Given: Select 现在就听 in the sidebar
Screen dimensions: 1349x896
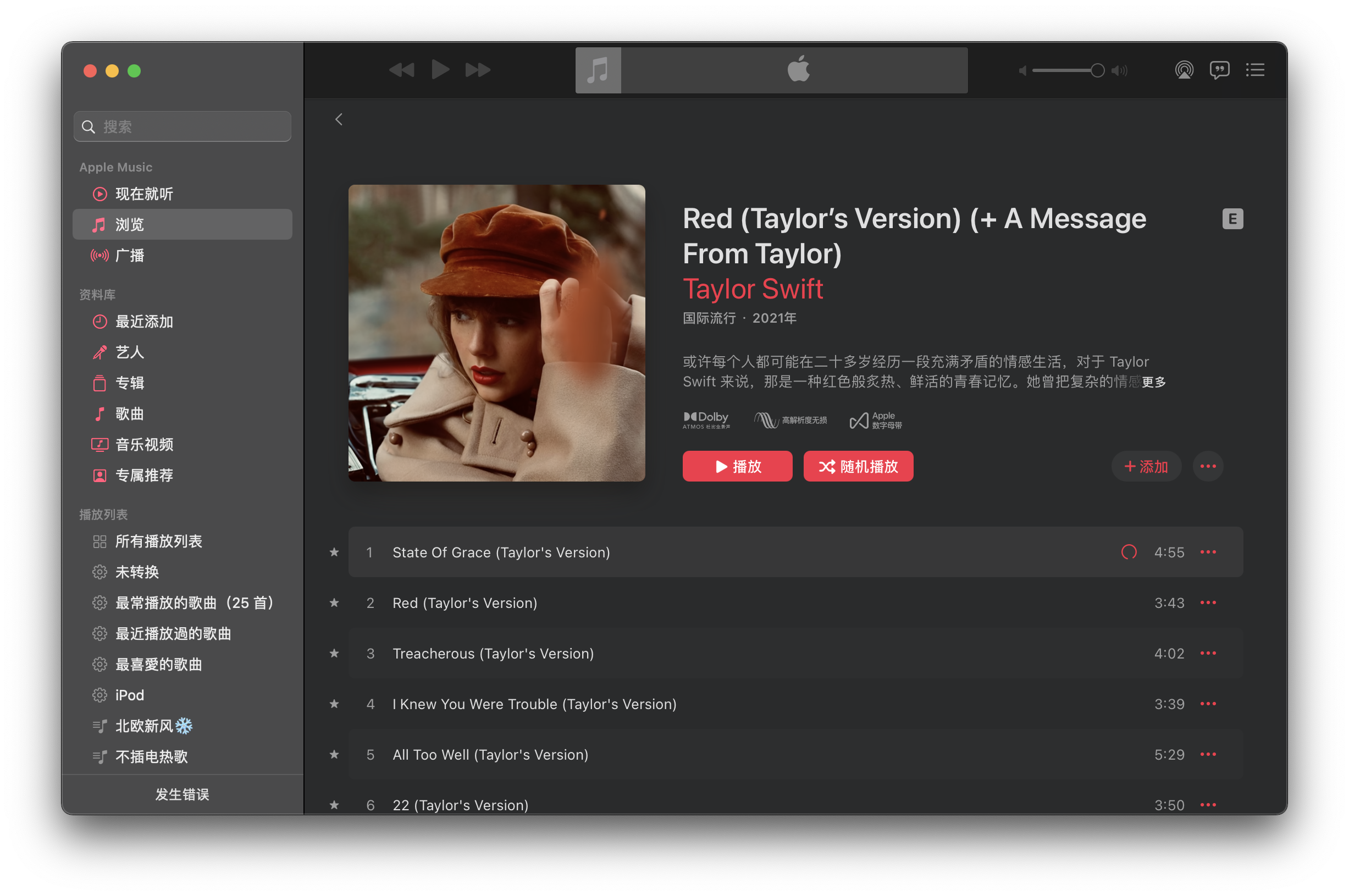Looking at the screenshot, I should (144, 194).
